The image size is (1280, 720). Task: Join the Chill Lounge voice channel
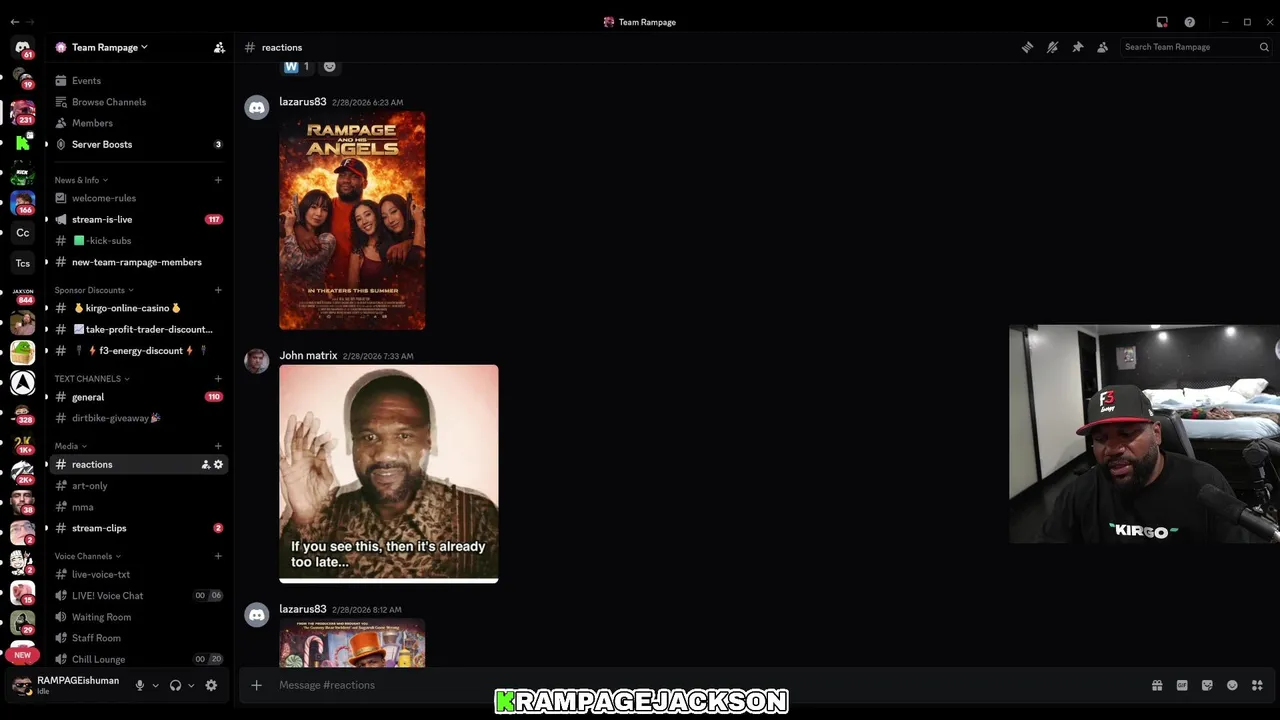coord(138,659)
